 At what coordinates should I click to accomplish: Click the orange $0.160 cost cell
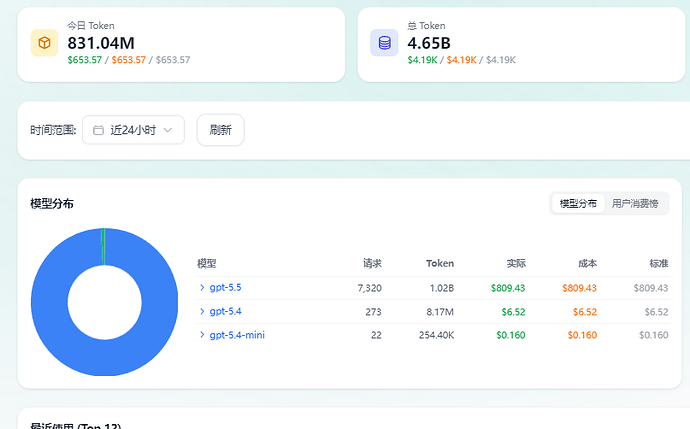(582, 335)
